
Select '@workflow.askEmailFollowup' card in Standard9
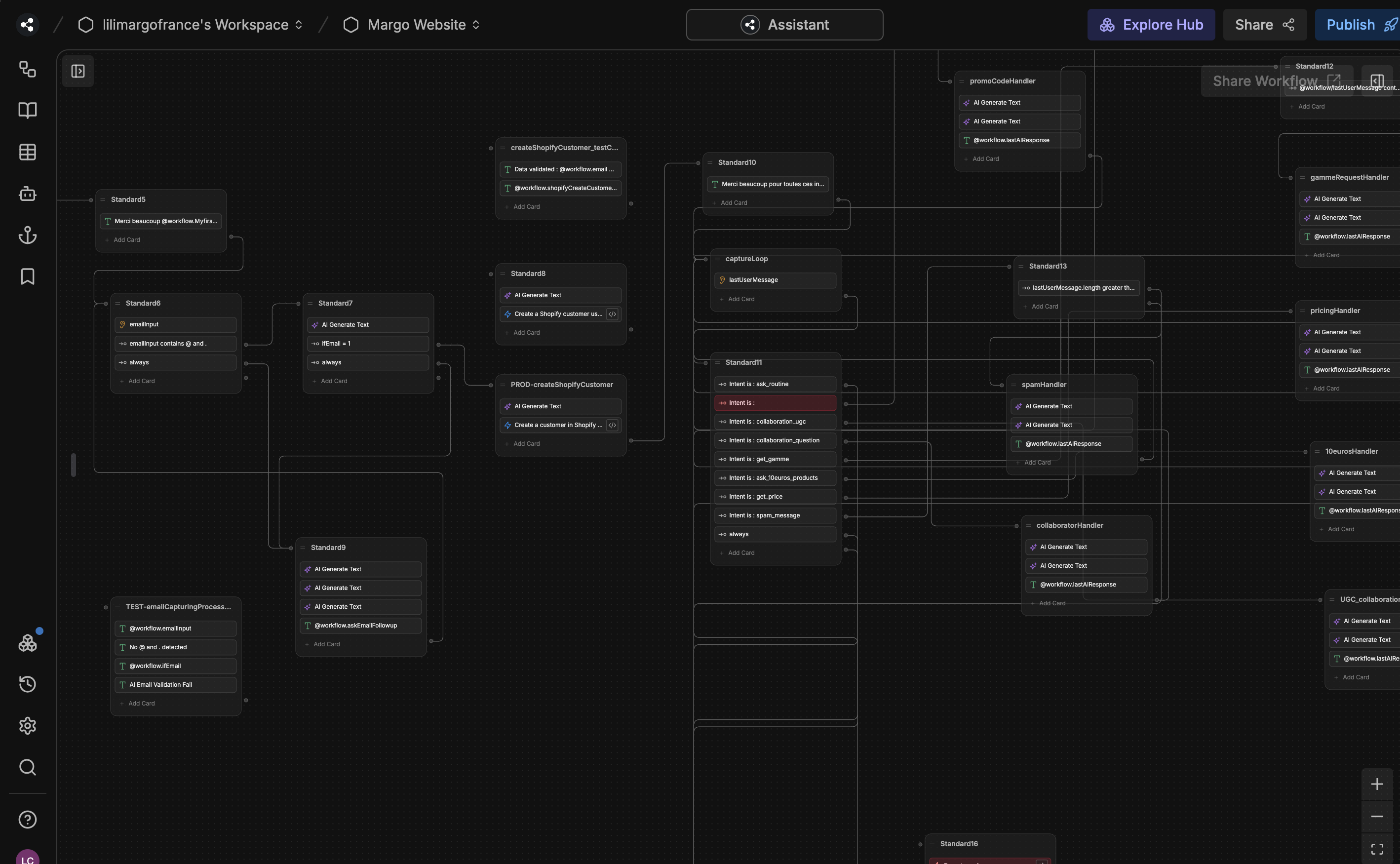click(361, 626)
